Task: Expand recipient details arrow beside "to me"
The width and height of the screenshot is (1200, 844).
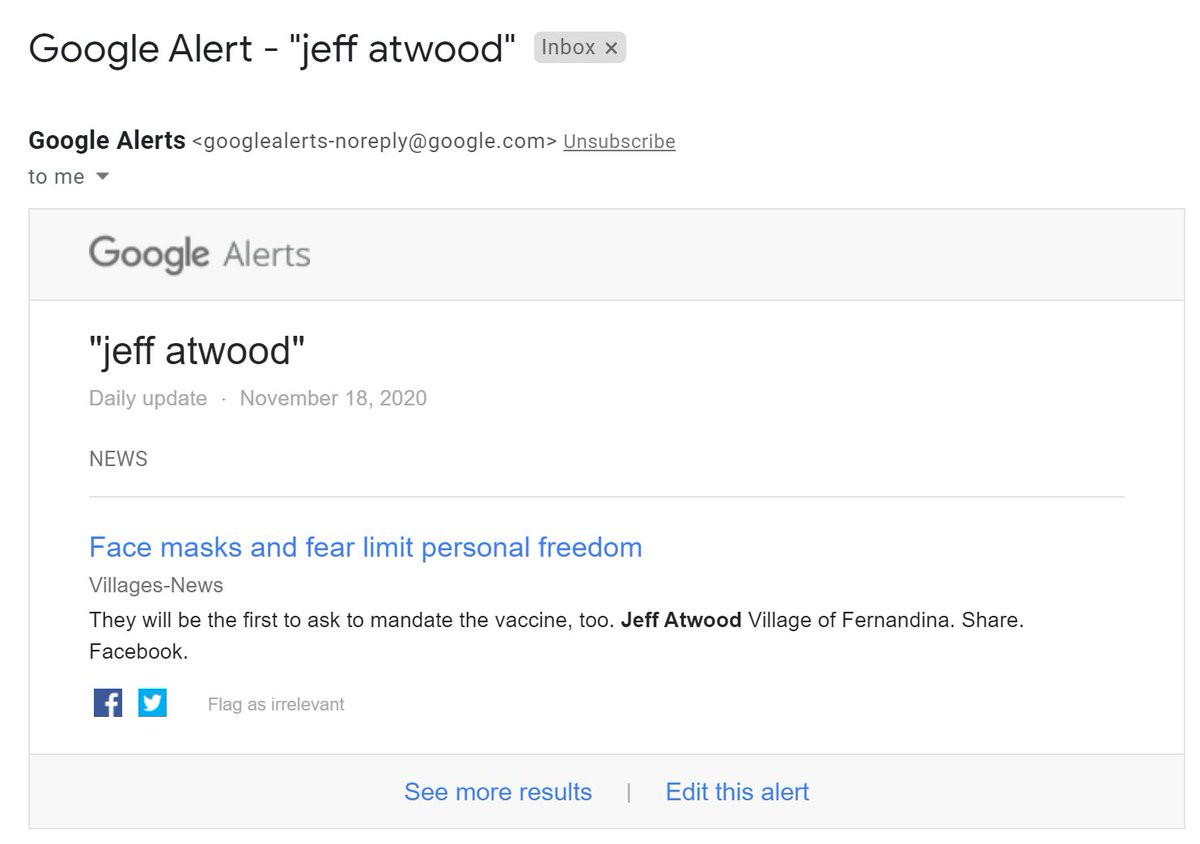Action: [x=102, y=177]
